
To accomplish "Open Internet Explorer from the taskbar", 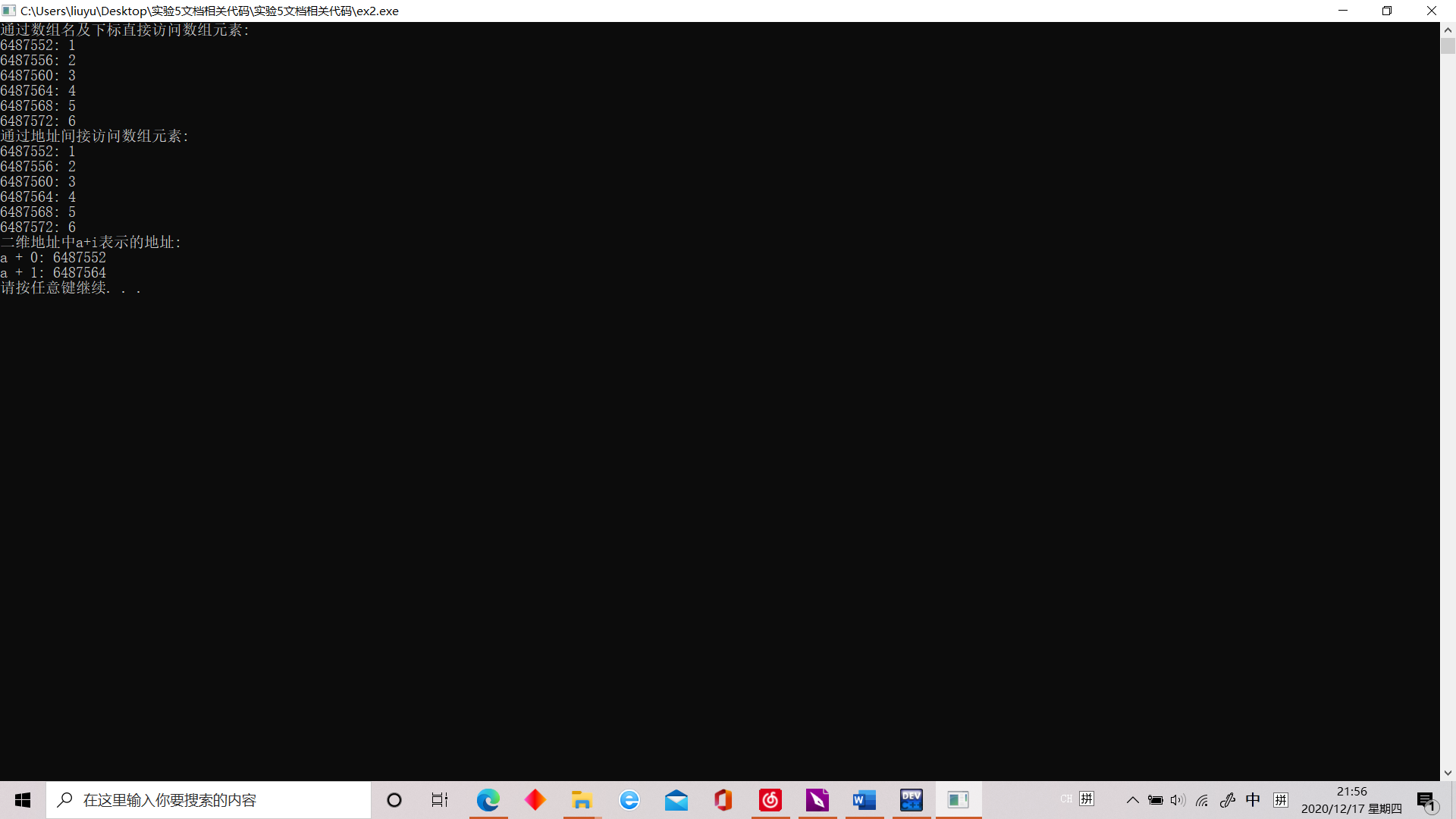I will [x=629, y=800].
